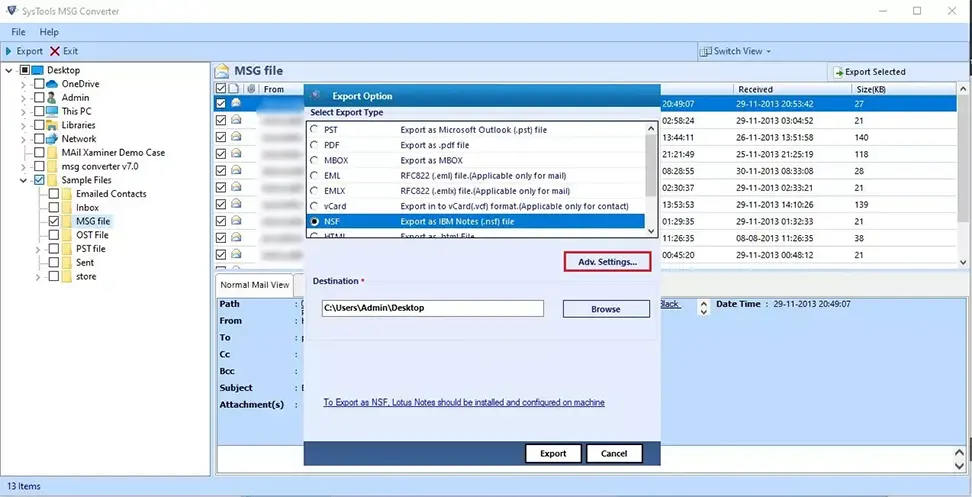Click the dialog's Export button
Image resolution: width=972 pixels, height=497 pixels.
(x=553, y=454)
